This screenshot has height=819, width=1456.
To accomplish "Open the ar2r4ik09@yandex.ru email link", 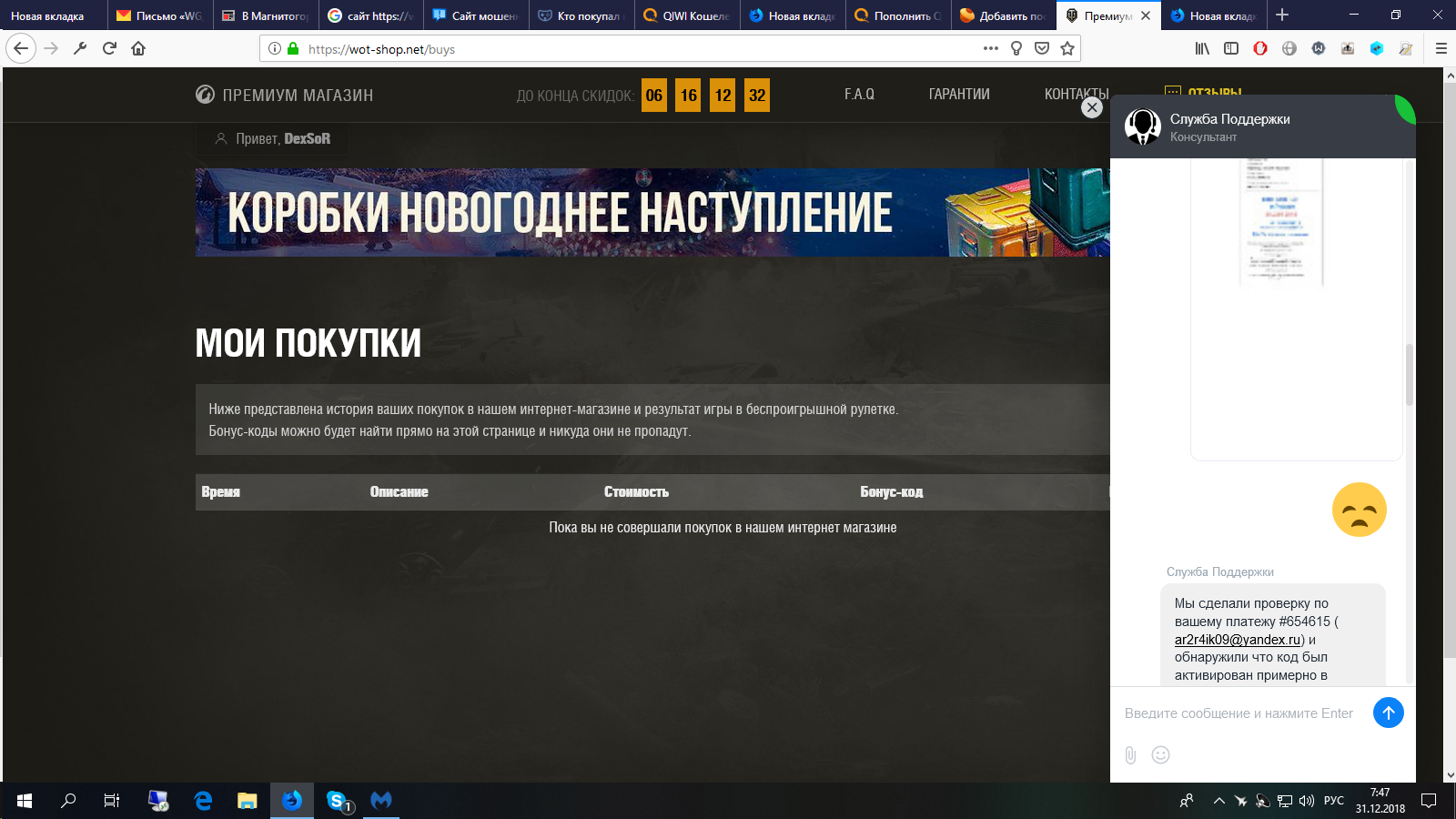I will click(x=1238, y=640).
